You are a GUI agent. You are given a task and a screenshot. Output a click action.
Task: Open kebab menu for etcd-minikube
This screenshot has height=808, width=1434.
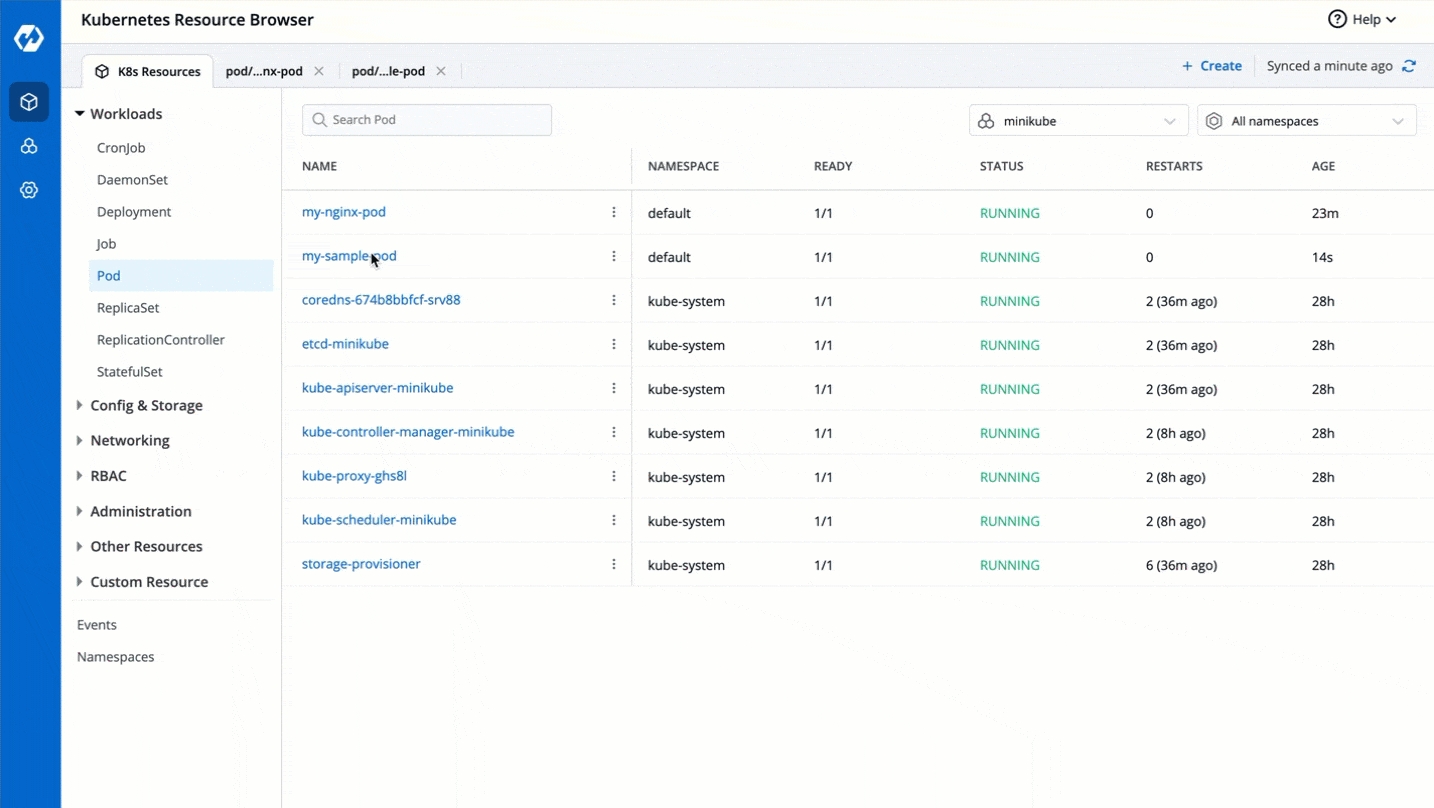pos(614,345)
